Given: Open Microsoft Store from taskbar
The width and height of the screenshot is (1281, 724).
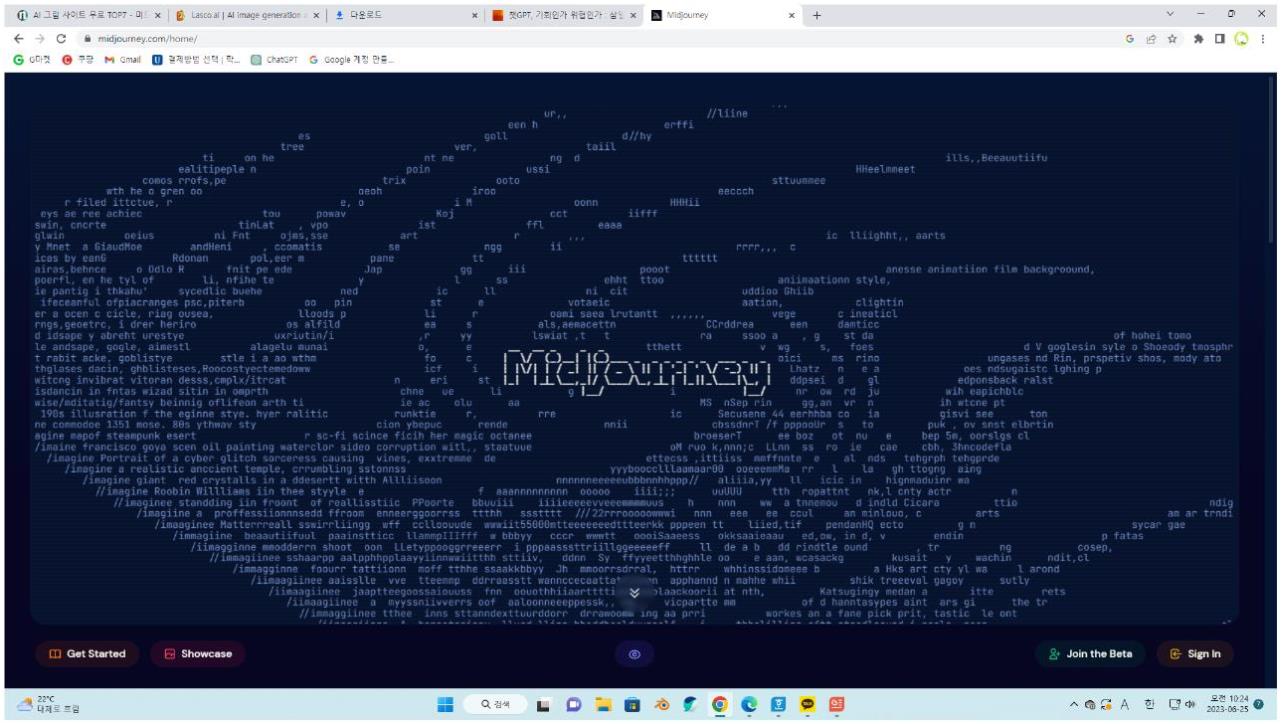Looking at the screenshot, I should (x=633, y=705).
